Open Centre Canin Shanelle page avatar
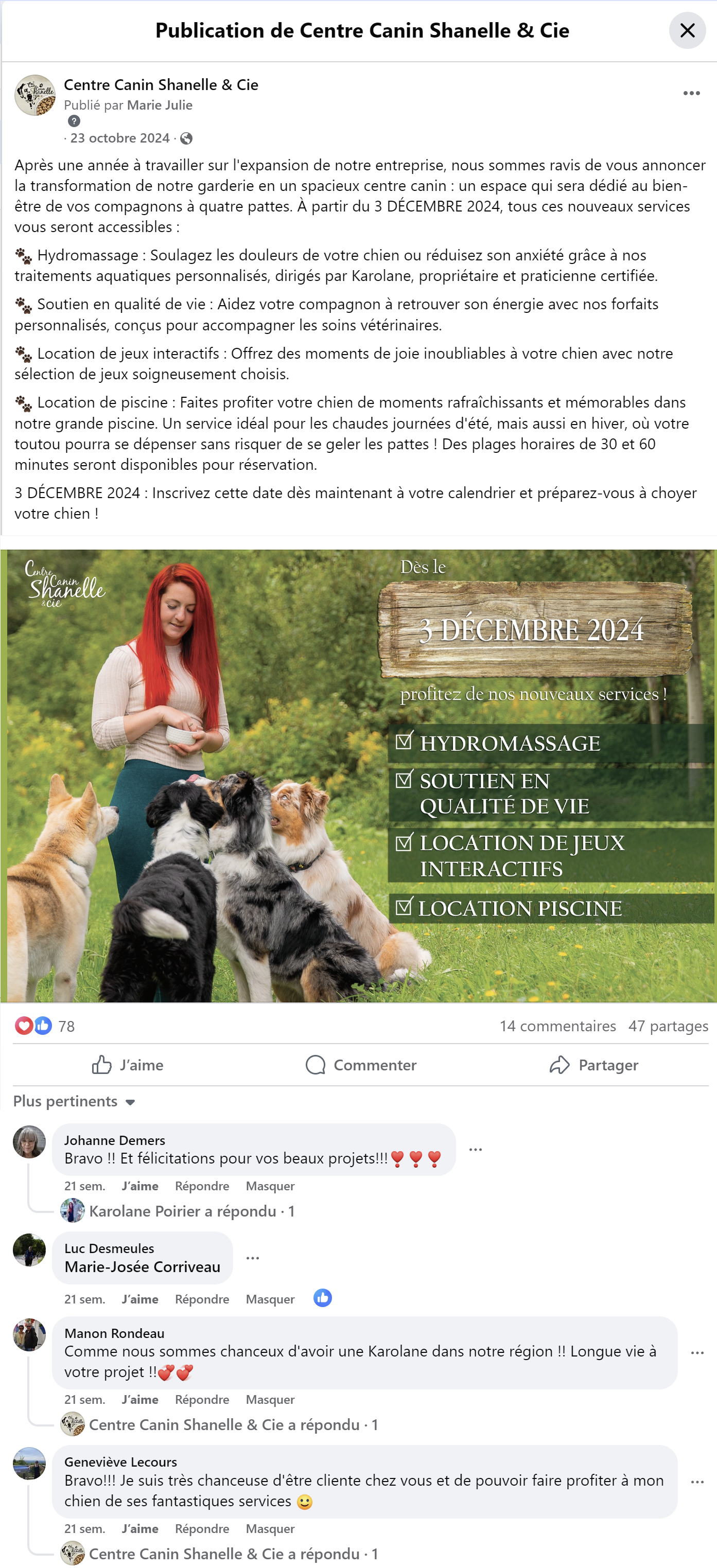Image resolution: width=717 pixels, height=1568 pixels. (36, 95)
